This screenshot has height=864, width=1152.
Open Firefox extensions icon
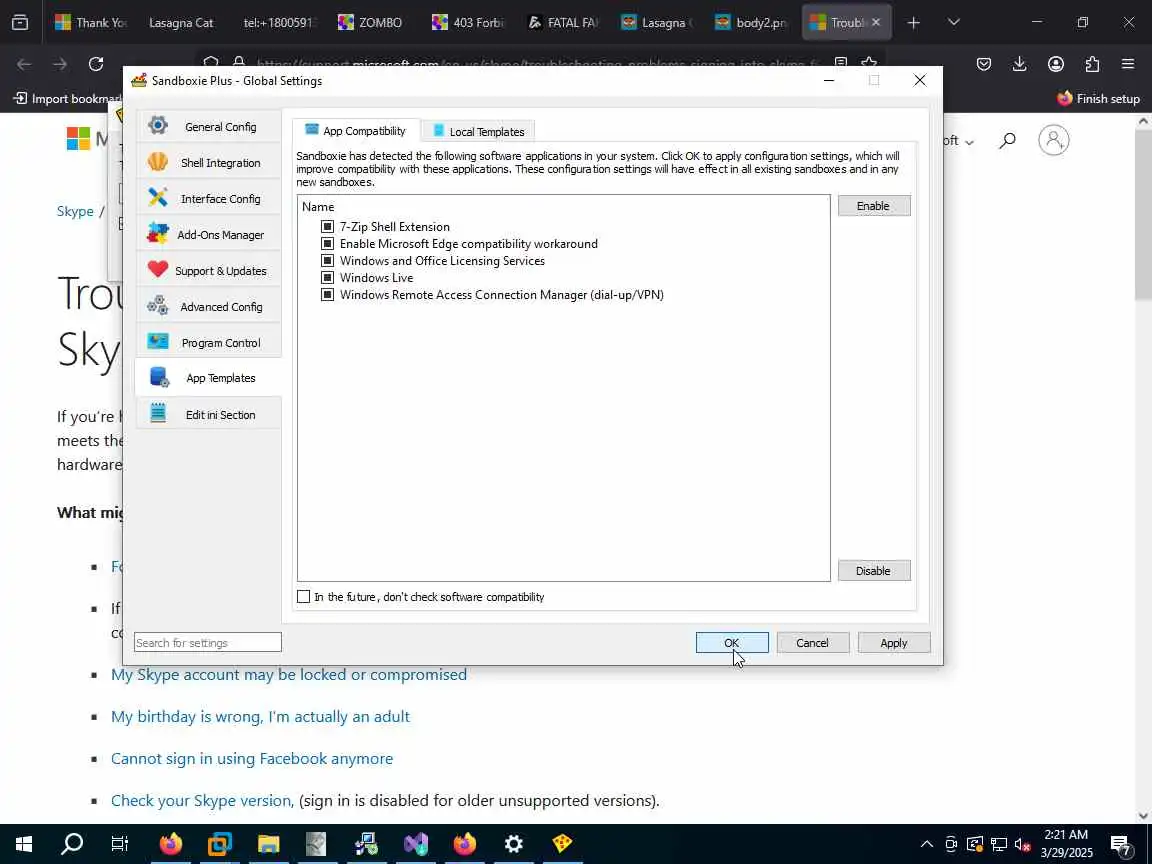click(x=1092, y=64)
